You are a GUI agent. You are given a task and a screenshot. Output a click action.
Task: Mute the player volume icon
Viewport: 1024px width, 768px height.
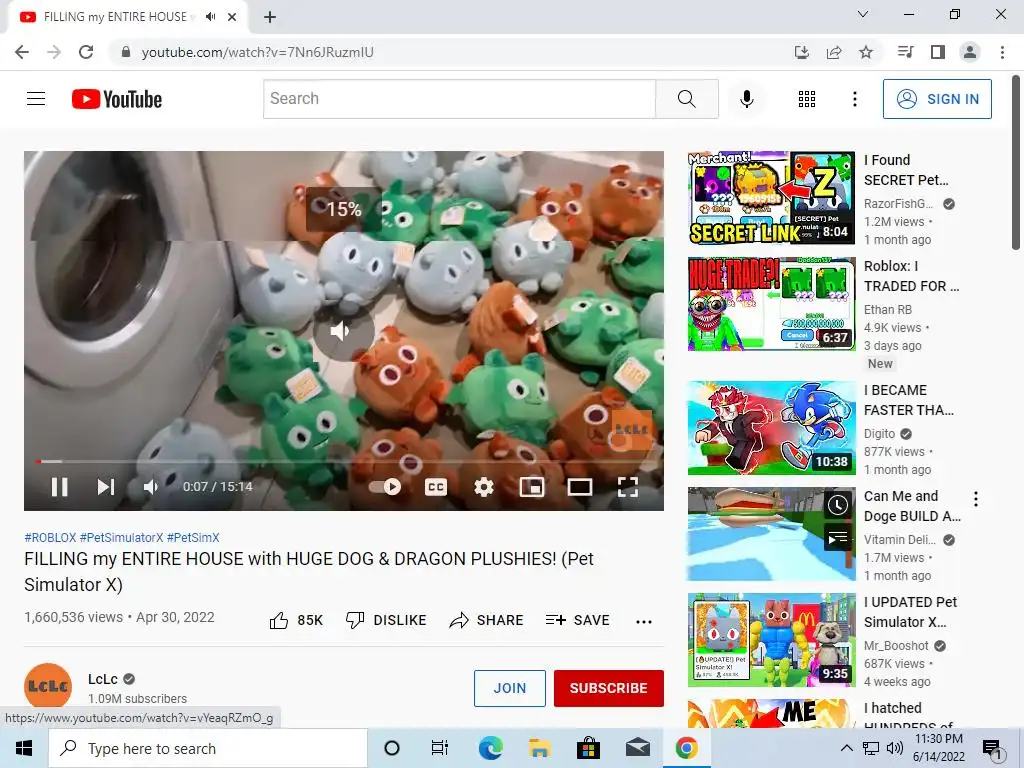coord(151,487)
